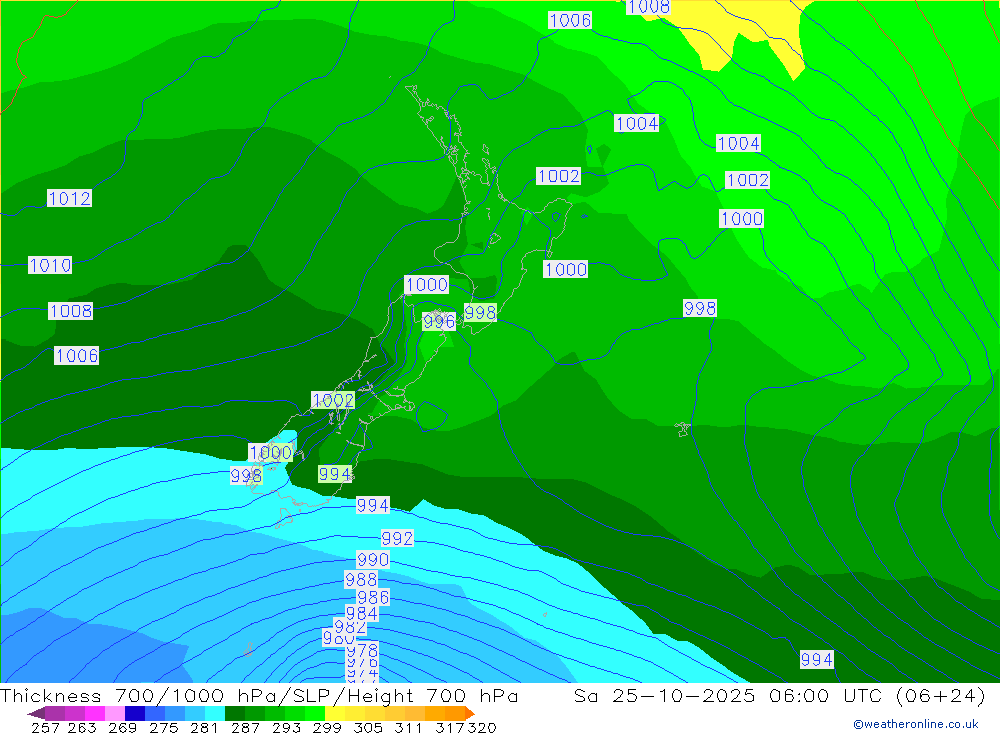This screenshot has height=733, width=1000.
Task: Click the legend value 269
Action: [x=122, y=728]
